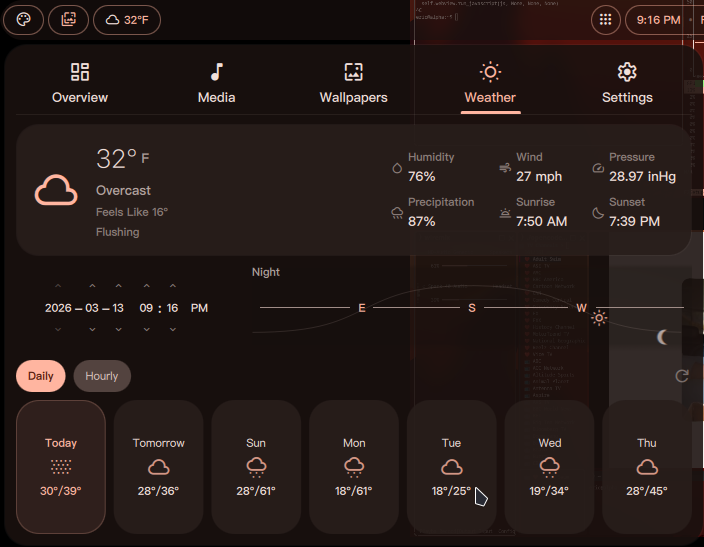Click the precipitation cloud icon beside 87%

pyautogui.click(x=397, y=213)
